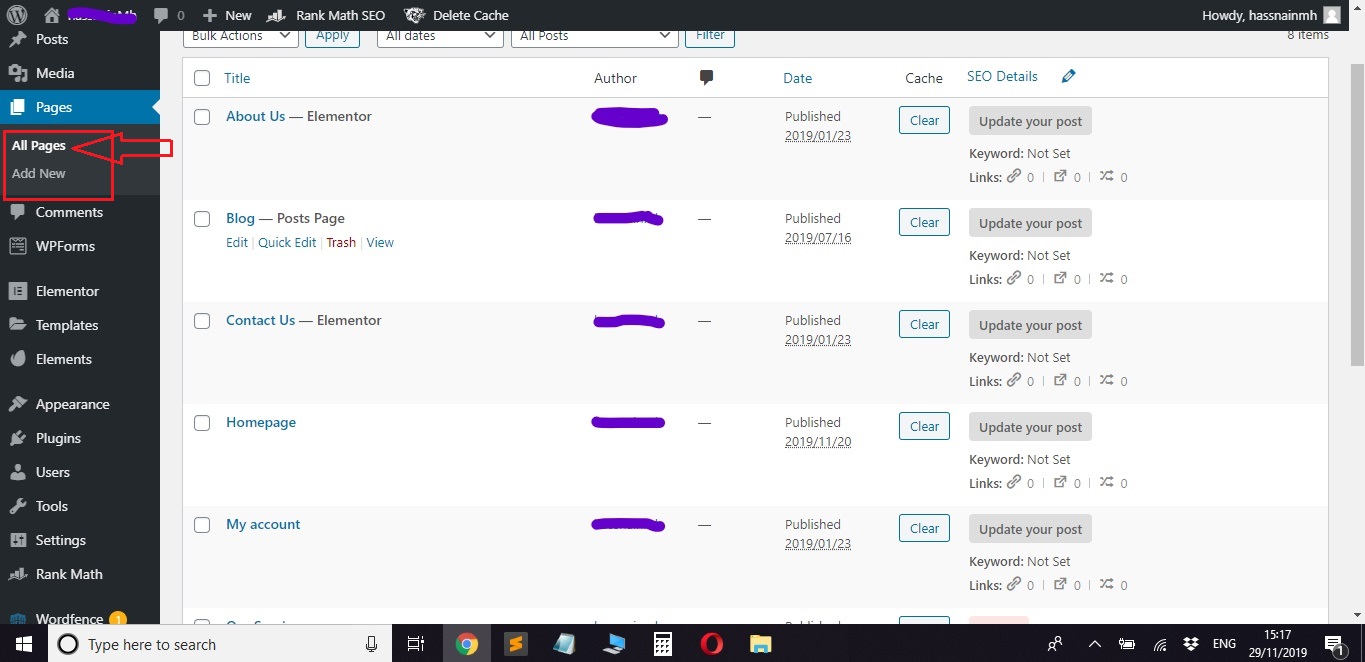Open Users in sidebar
This screenshot has height=662, width=1365.
click(53, 472)
